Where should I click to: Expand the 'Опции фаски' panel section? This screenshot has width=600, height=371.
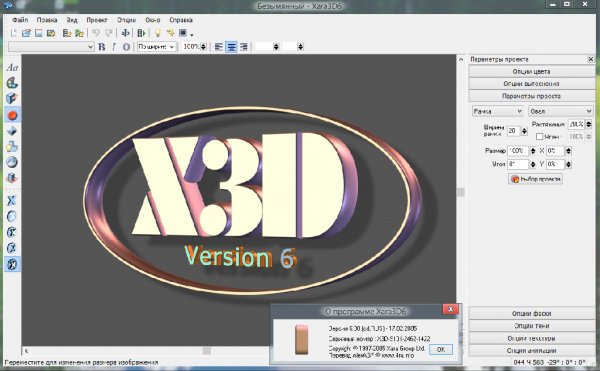click(x=532, y=313)
